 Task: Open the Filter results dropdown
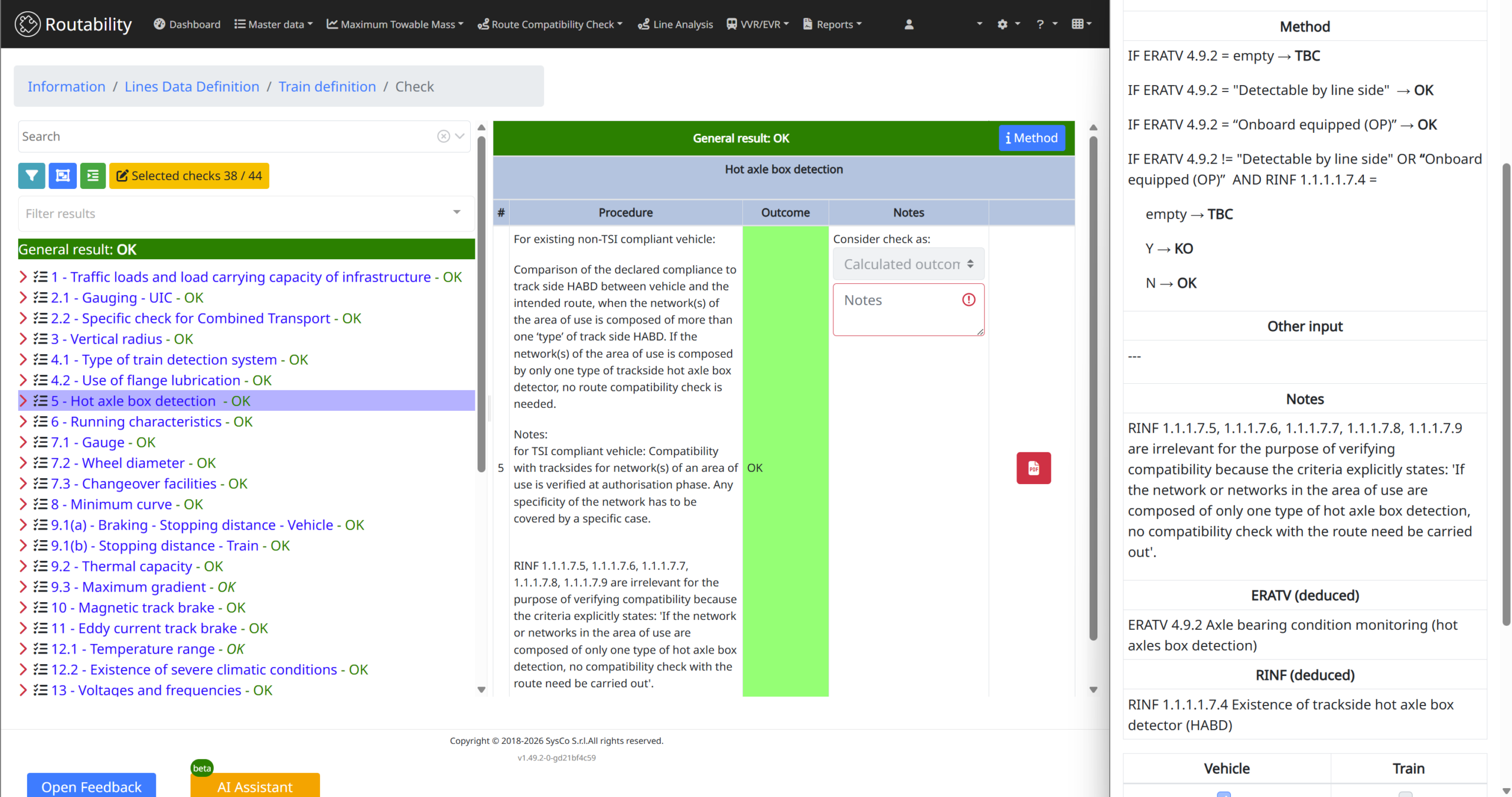(x=245, y=213)
